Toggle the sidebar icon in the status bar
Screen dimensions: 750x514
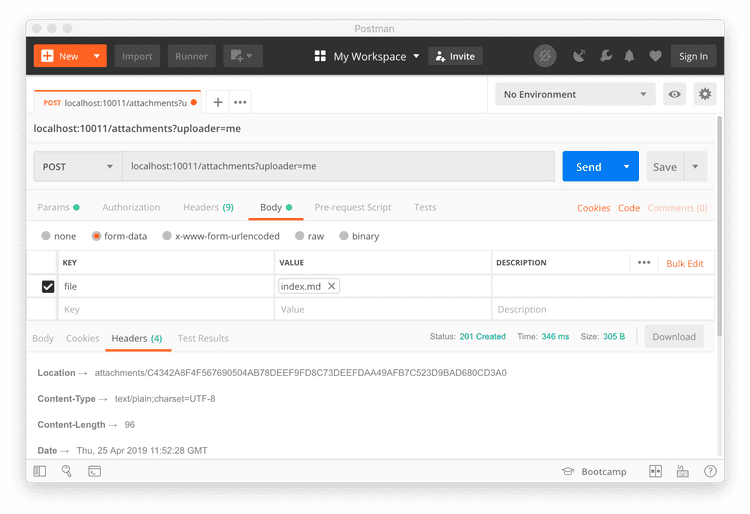click(40, 471)
